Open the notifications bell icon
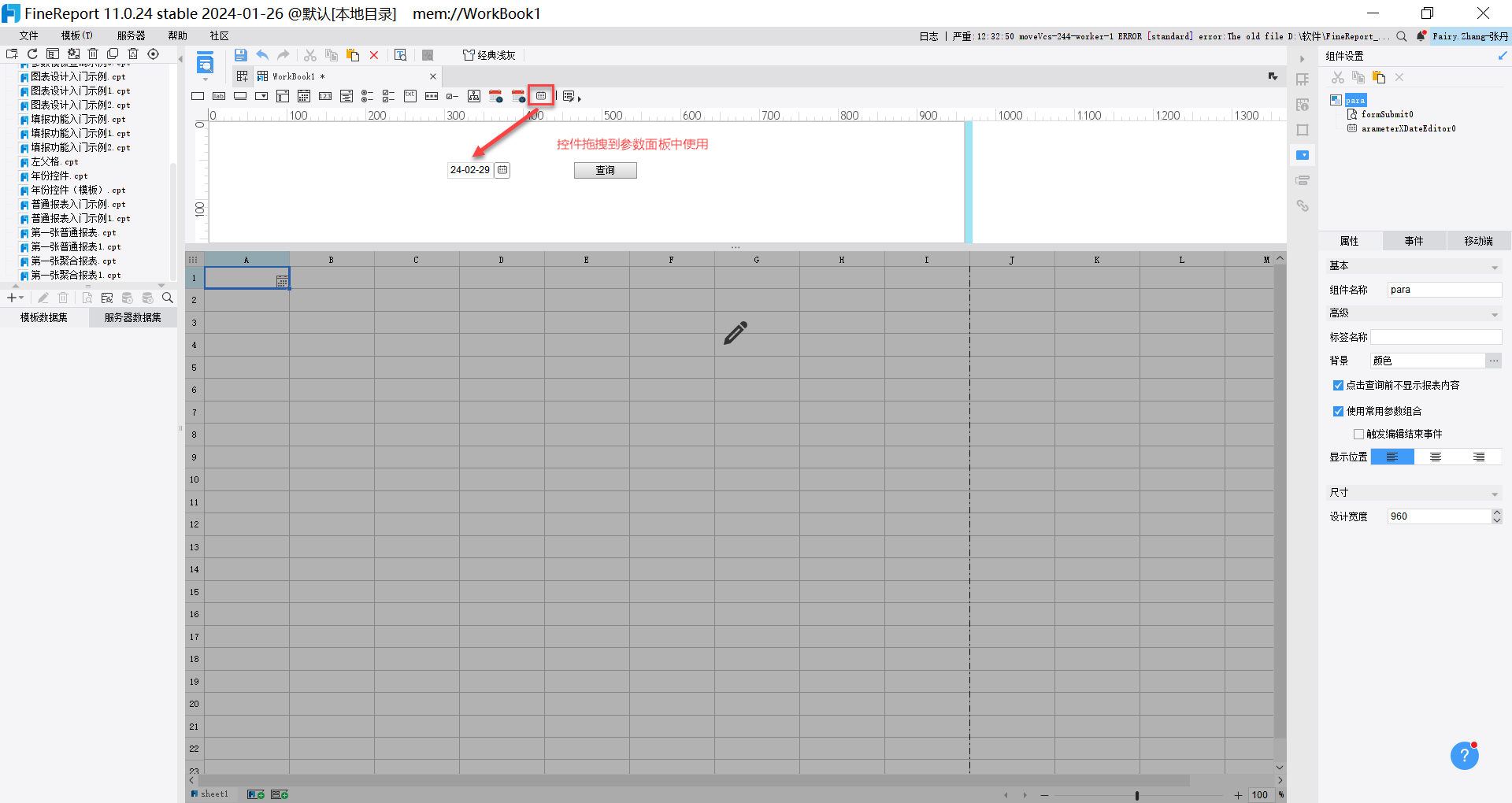Screen dimensions: 1512x803 [1421, 36]
